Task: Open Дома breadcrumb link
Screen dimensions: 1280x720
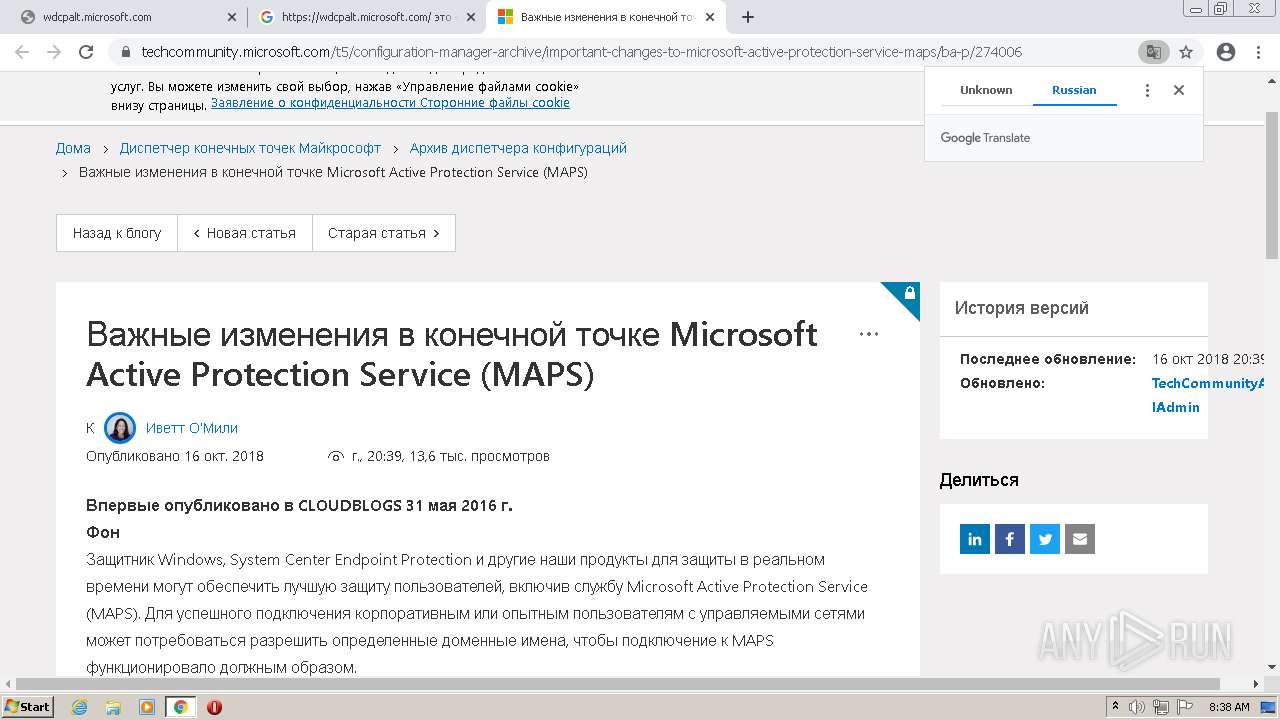Action: [73, 148]
